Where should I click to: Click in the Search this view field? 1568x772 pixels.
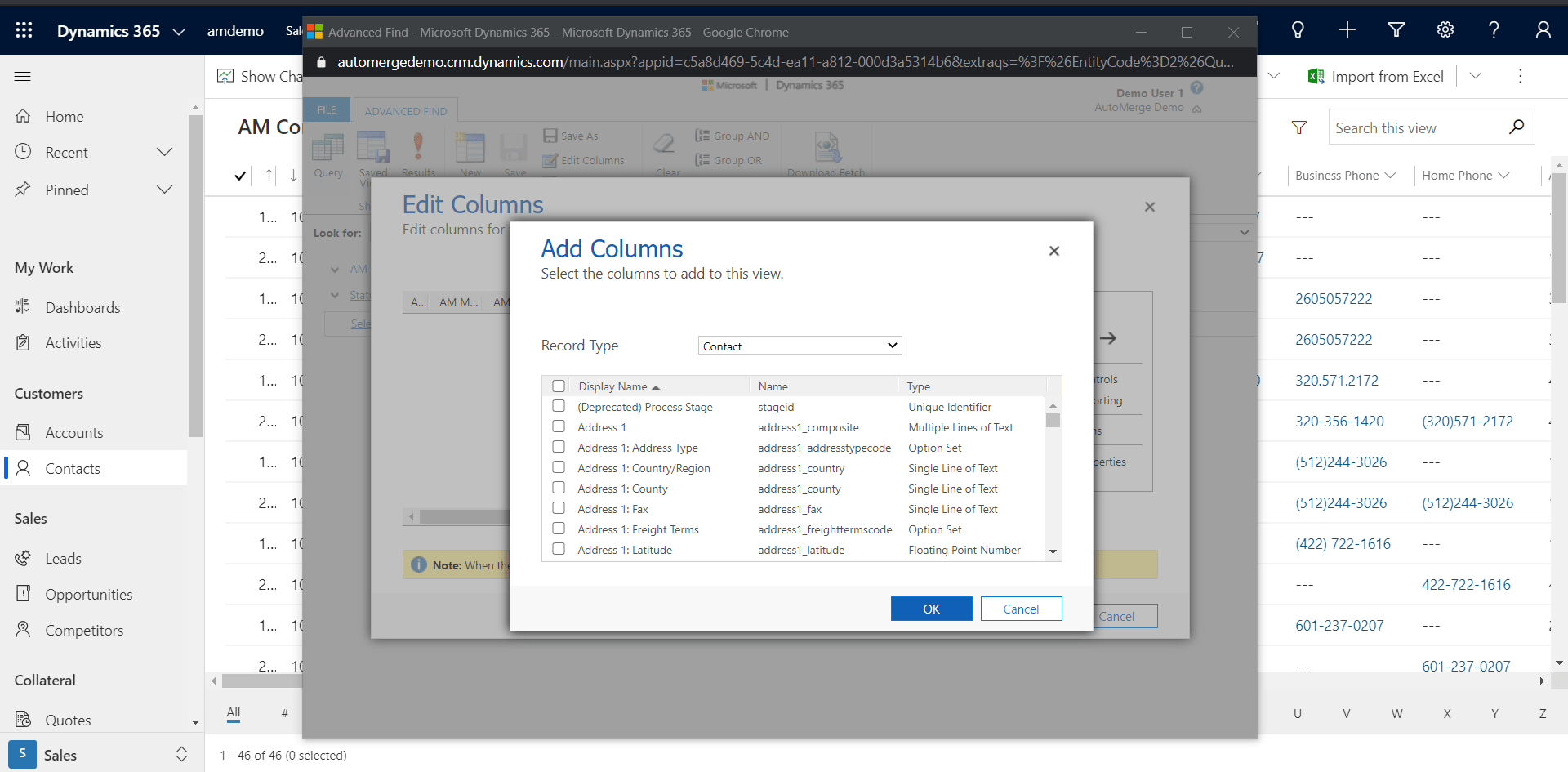pyautogui.click(x=1417, y=127)
